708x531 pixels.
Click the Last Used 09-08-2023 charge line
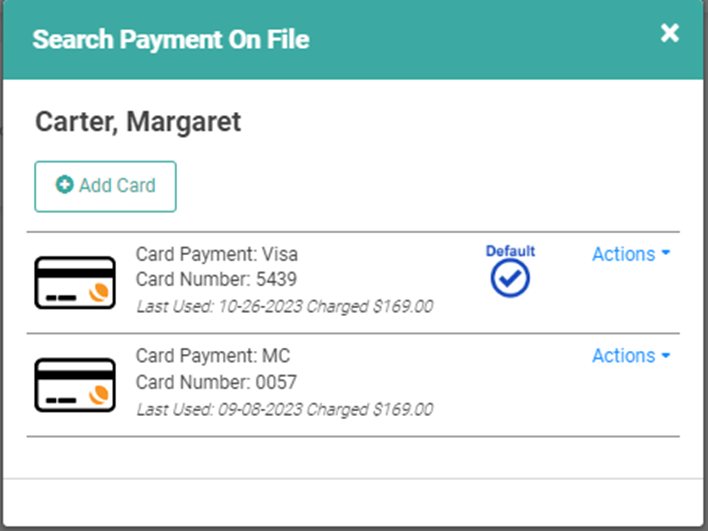[285, 410]
